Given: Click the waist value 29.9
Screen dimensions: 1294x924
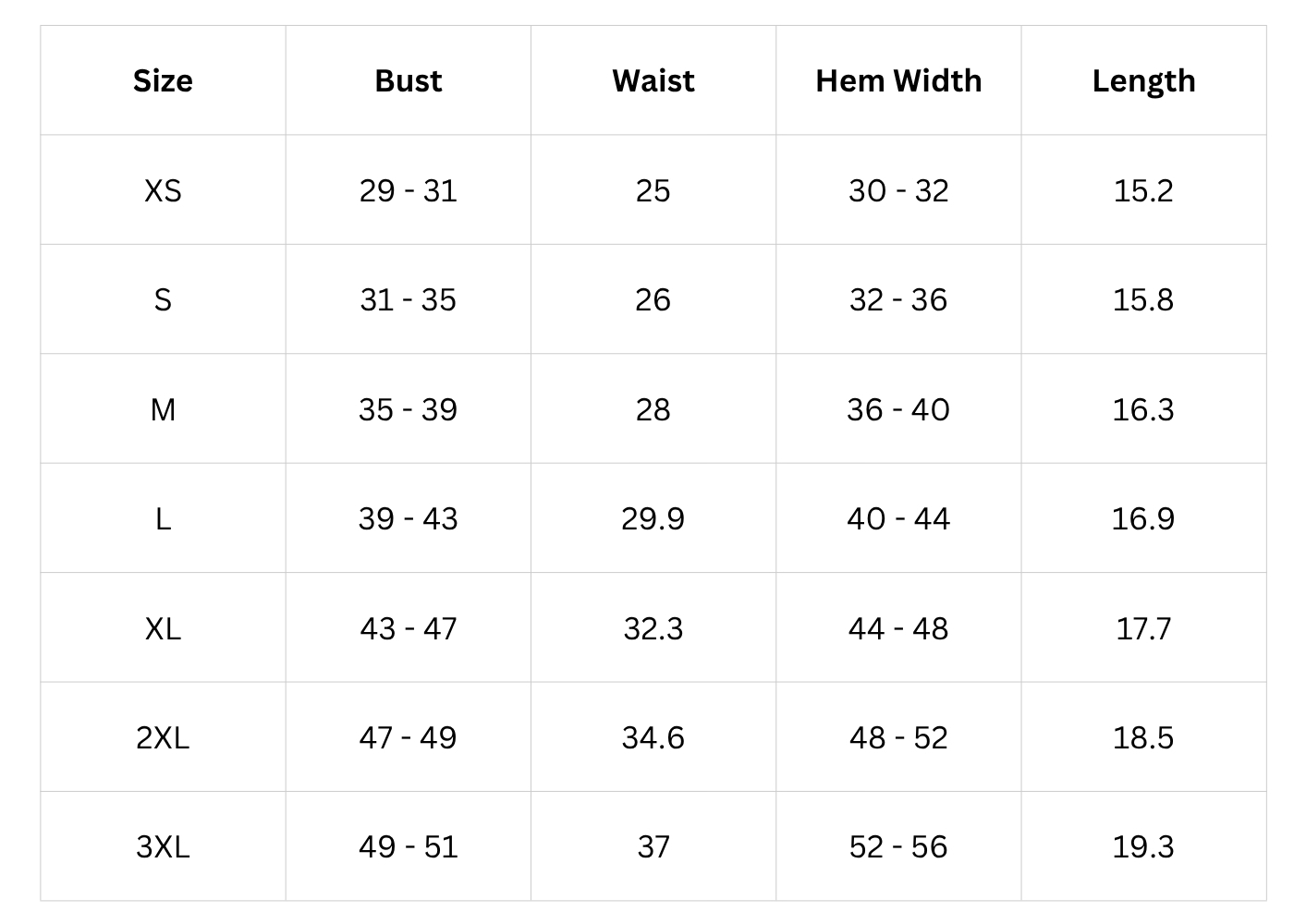Looking at the screenshot, I should coord(653,519).
